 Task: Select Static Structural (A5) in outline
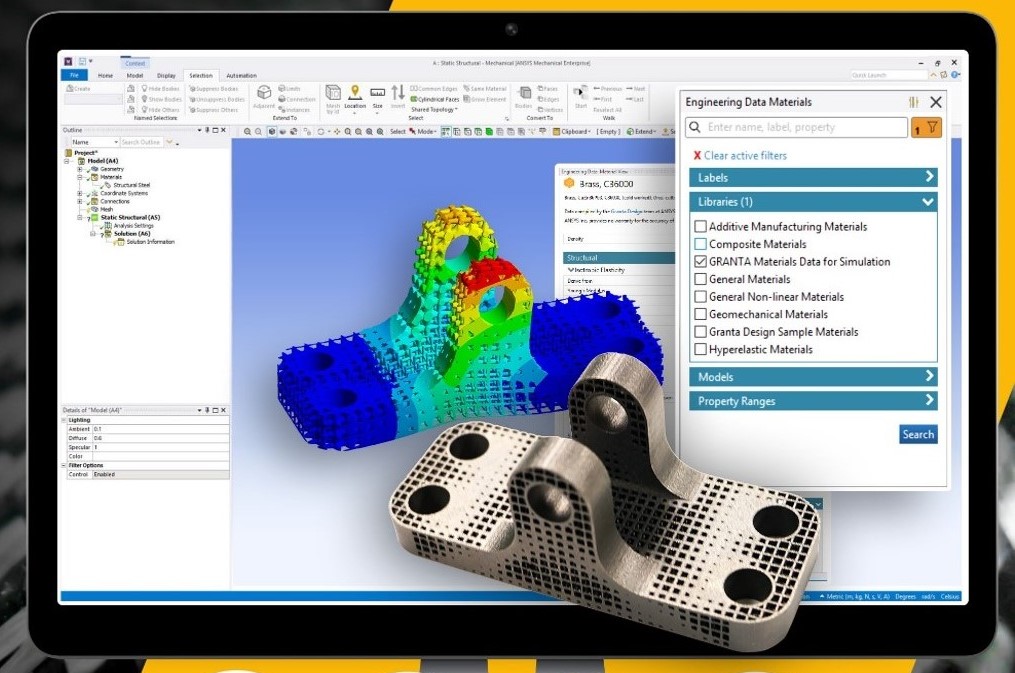point(130,217)
